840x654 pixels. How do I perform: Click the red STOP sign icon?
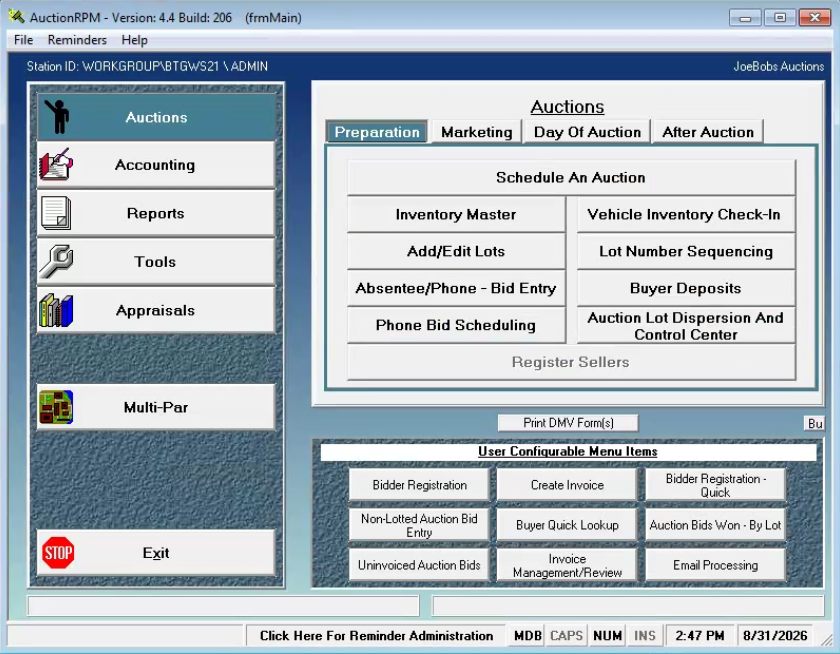point(58,553)
